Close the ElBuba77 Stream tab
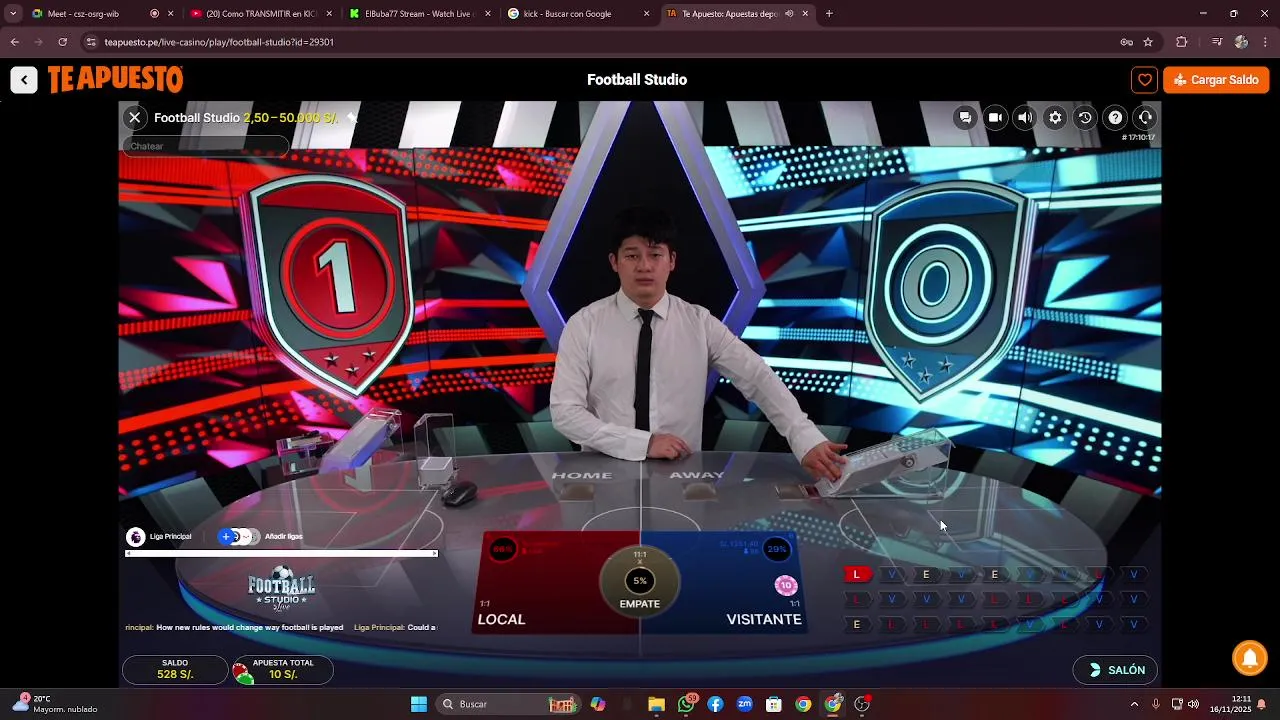The width and height of the screenshot is (1280, 720). (x=487, y=14)
